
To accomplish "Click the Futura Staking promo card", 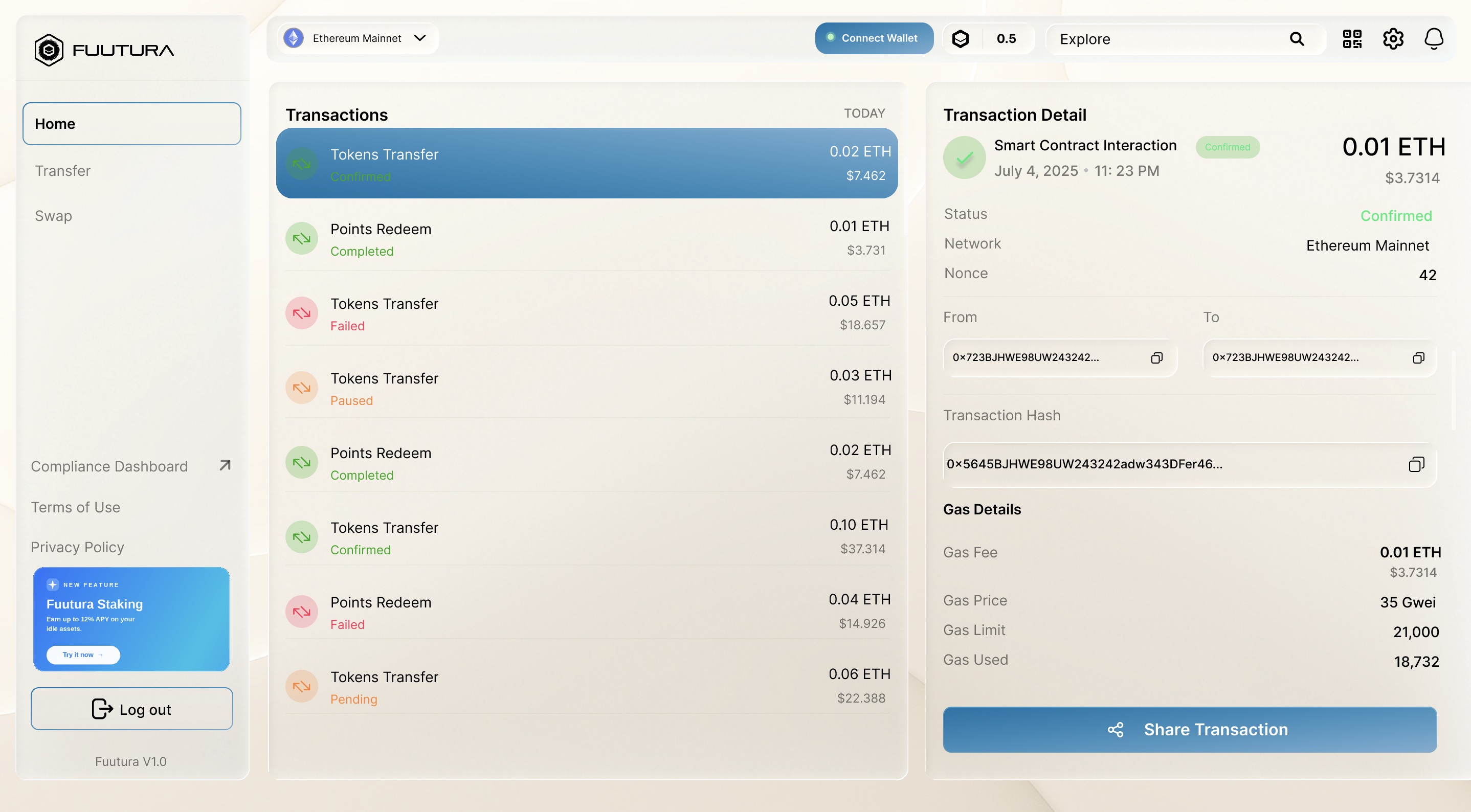I will pos(131,619).
